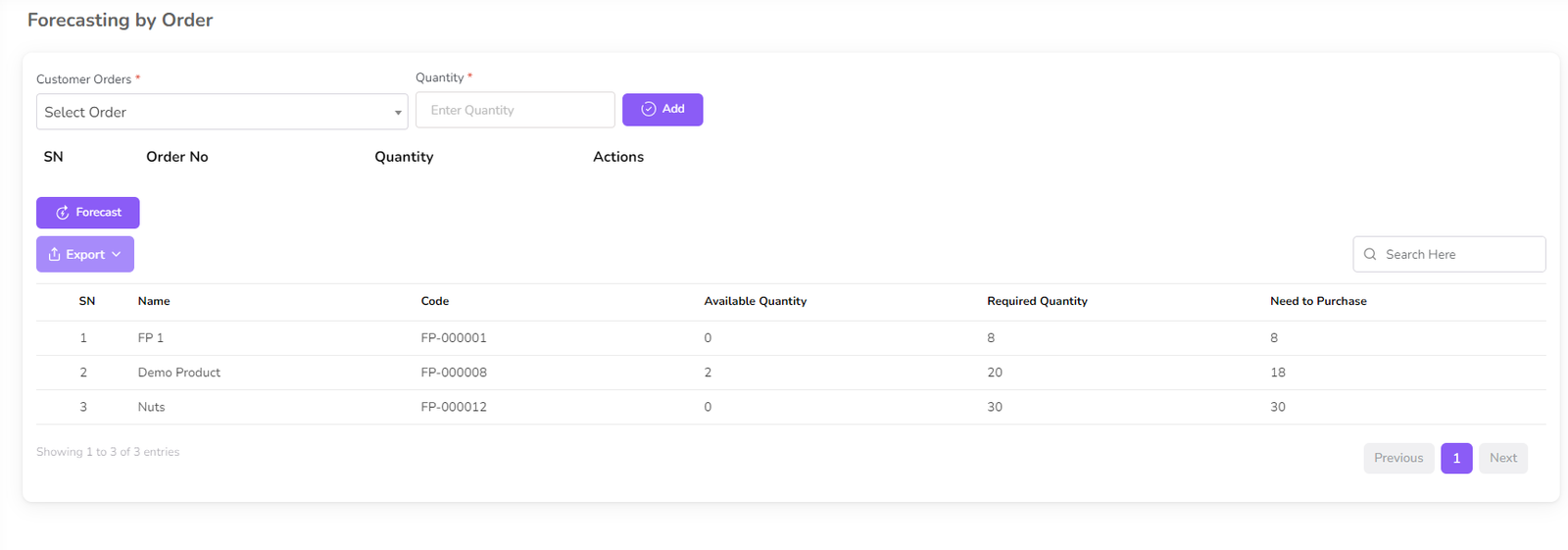
Task: Sort by Required Quantity header
Action: pyautogui.click(x=1037, y=302)
